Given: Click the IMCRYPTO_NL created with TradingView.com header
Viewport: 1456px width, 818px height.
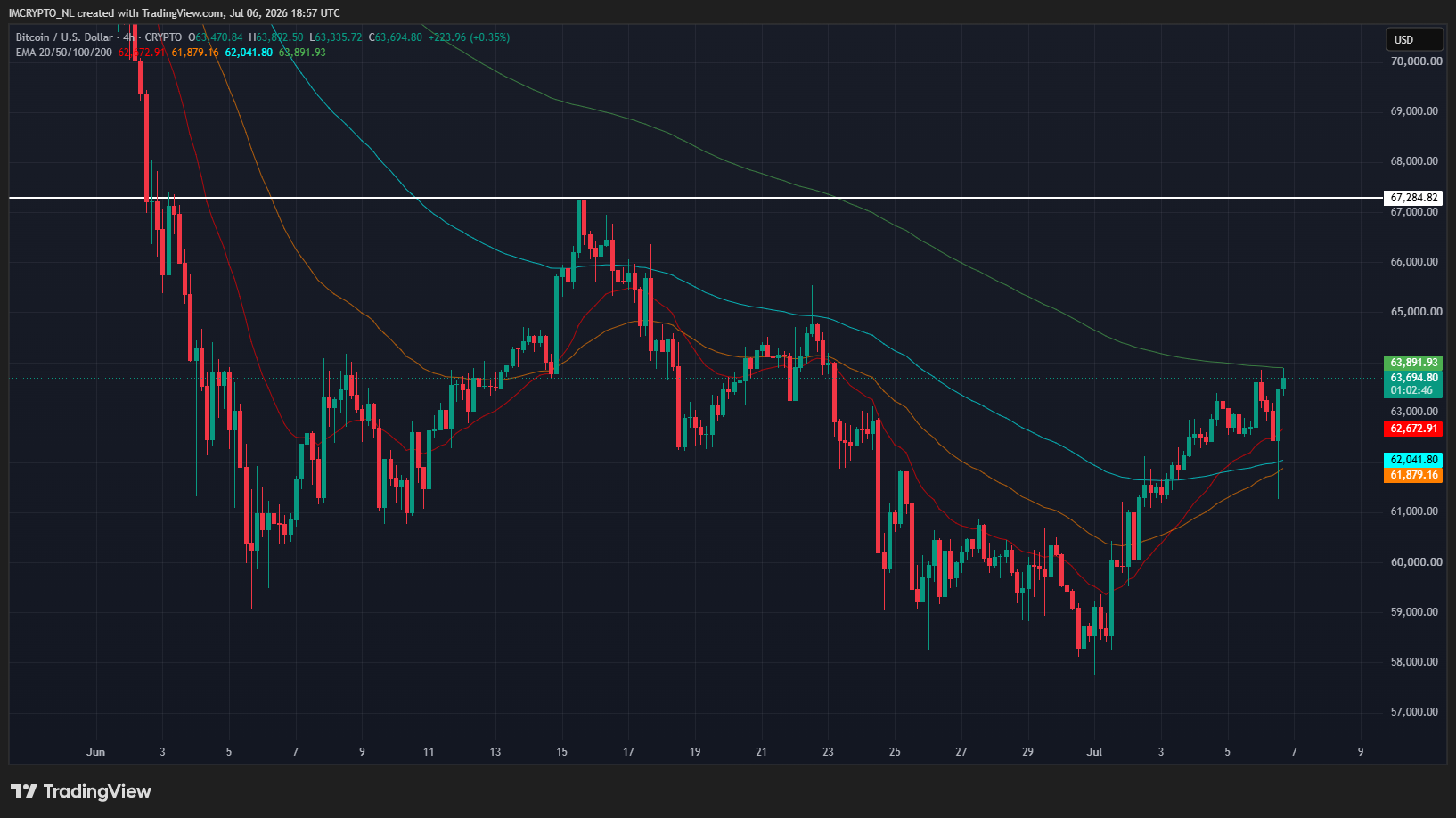Looking at the screenshot, I should (x=174, y=12).
